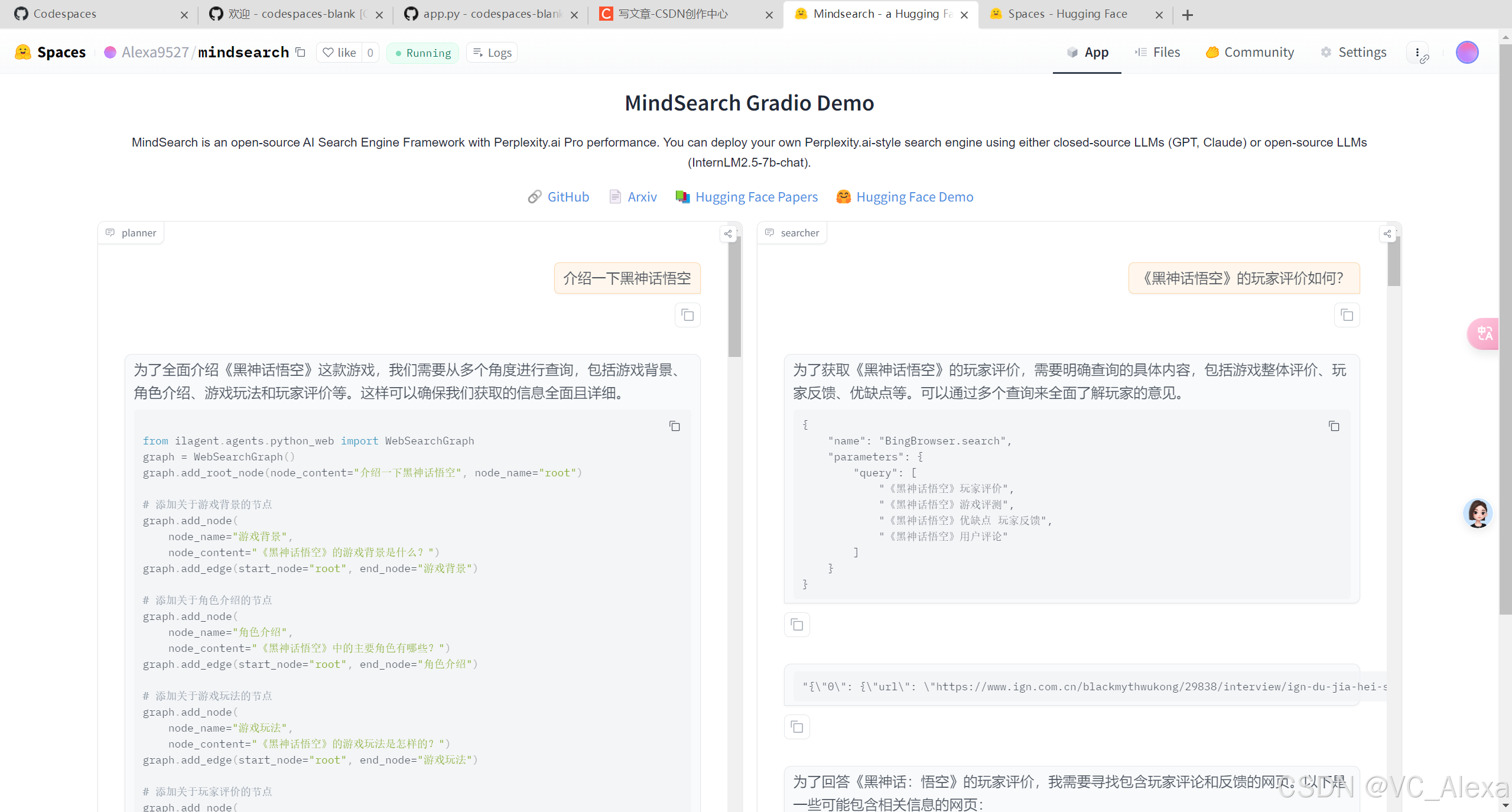Open the Logs panel
This screenshot has height=812, width=1512.
[492, 53]
